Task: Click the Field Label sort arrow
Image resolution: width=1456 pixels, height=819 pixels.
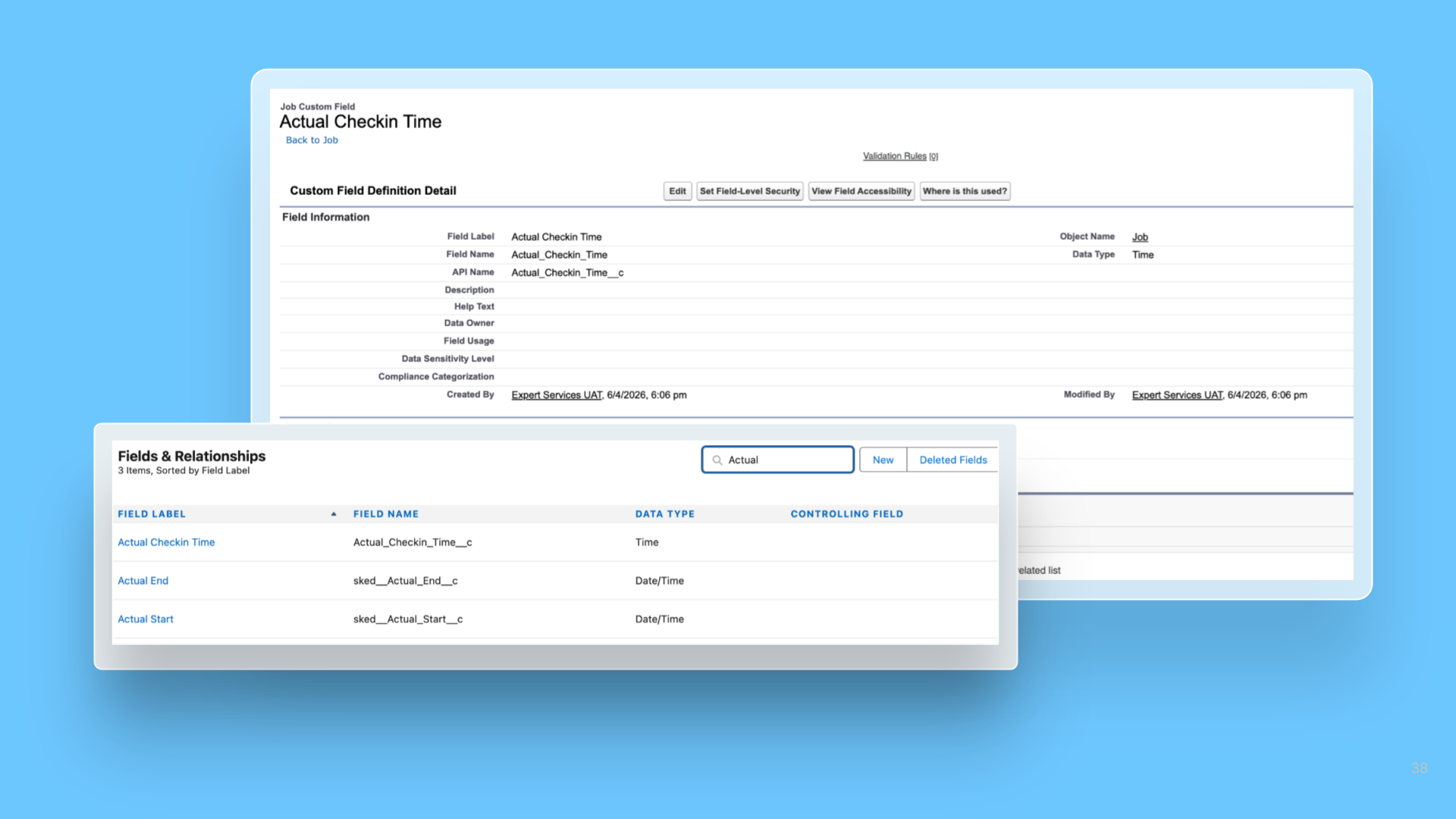Action: (x=334, y=514)
